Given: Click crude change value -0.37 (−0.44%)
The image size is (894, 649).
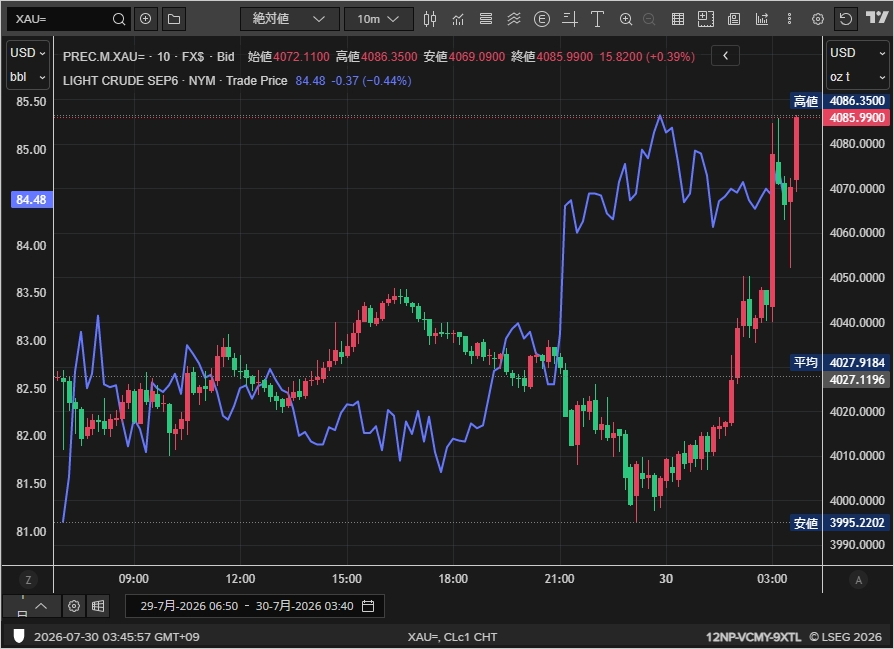Looking at the screenshot, I should pos(371,80).
